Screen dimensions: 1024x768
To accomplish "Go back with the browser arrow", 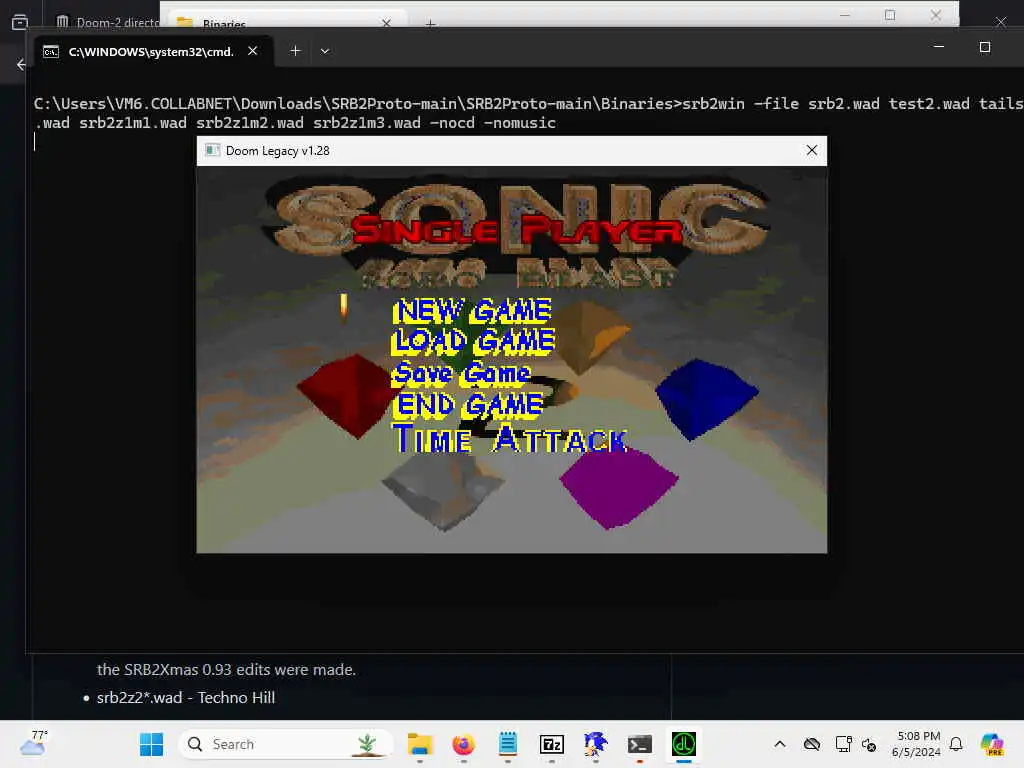I will point(21,64).
